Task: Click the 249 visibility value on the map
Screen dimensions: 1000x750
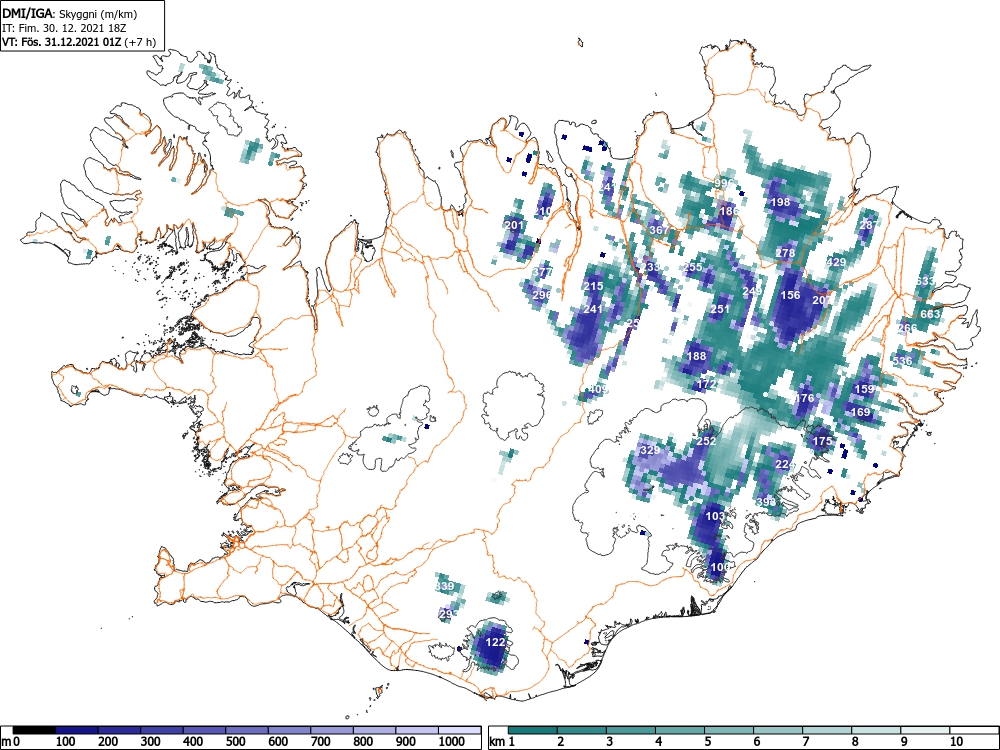Action: 753,291
